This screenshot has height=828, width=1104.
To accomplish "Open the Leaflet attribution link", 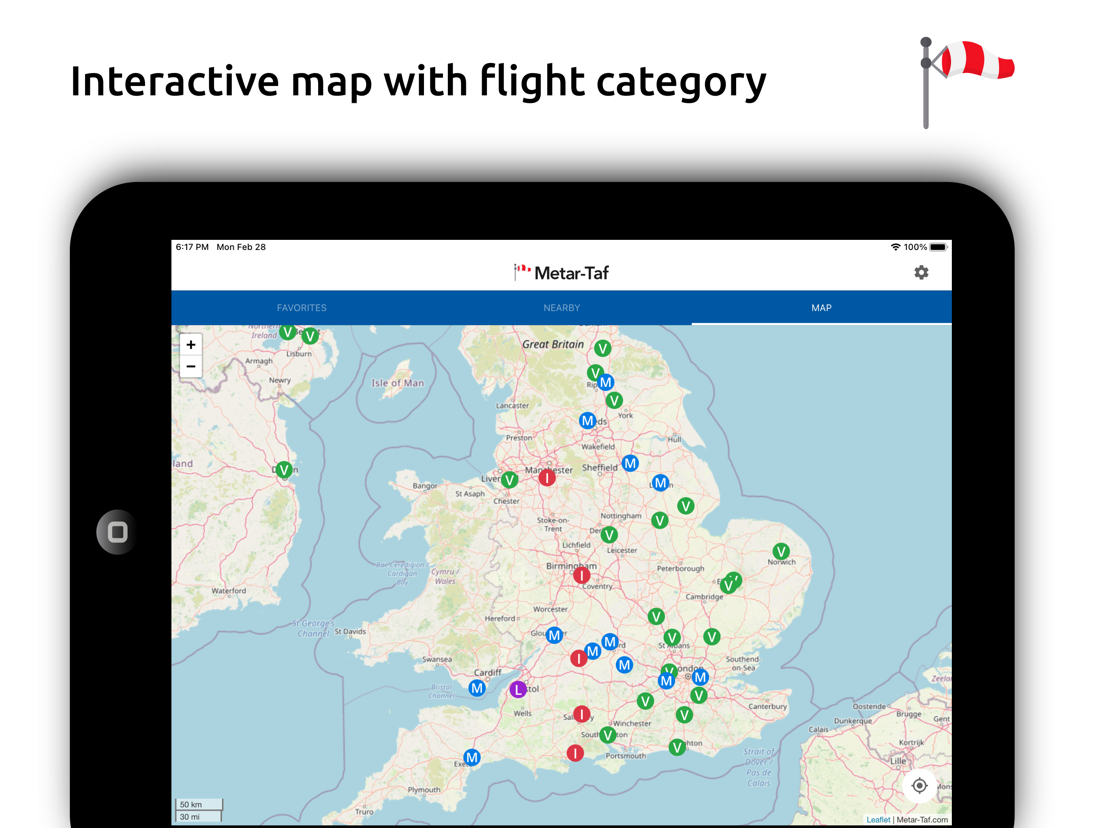I will click(x=878, y=820).
